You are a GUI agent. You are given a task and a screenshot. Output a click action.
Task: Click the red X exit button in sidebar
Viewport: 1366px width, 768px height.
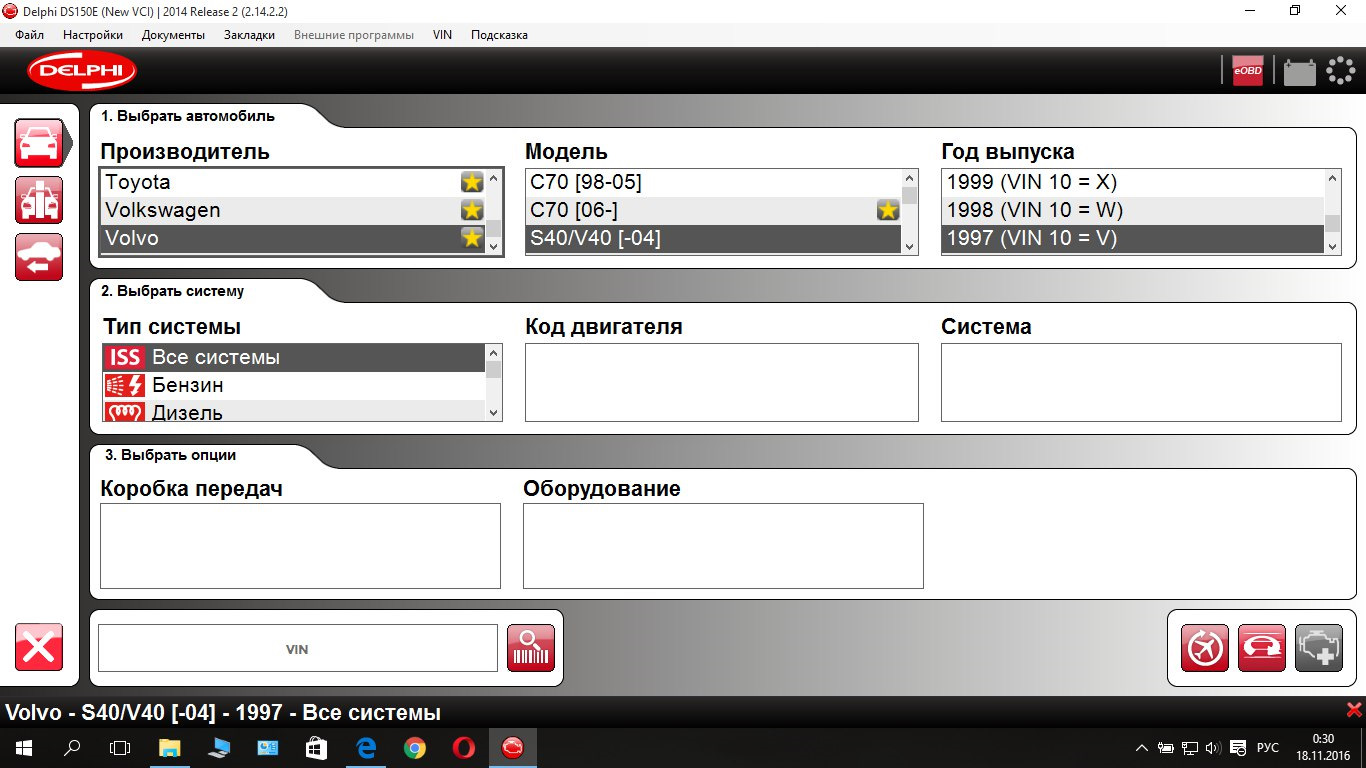click(x=39, y=647)
